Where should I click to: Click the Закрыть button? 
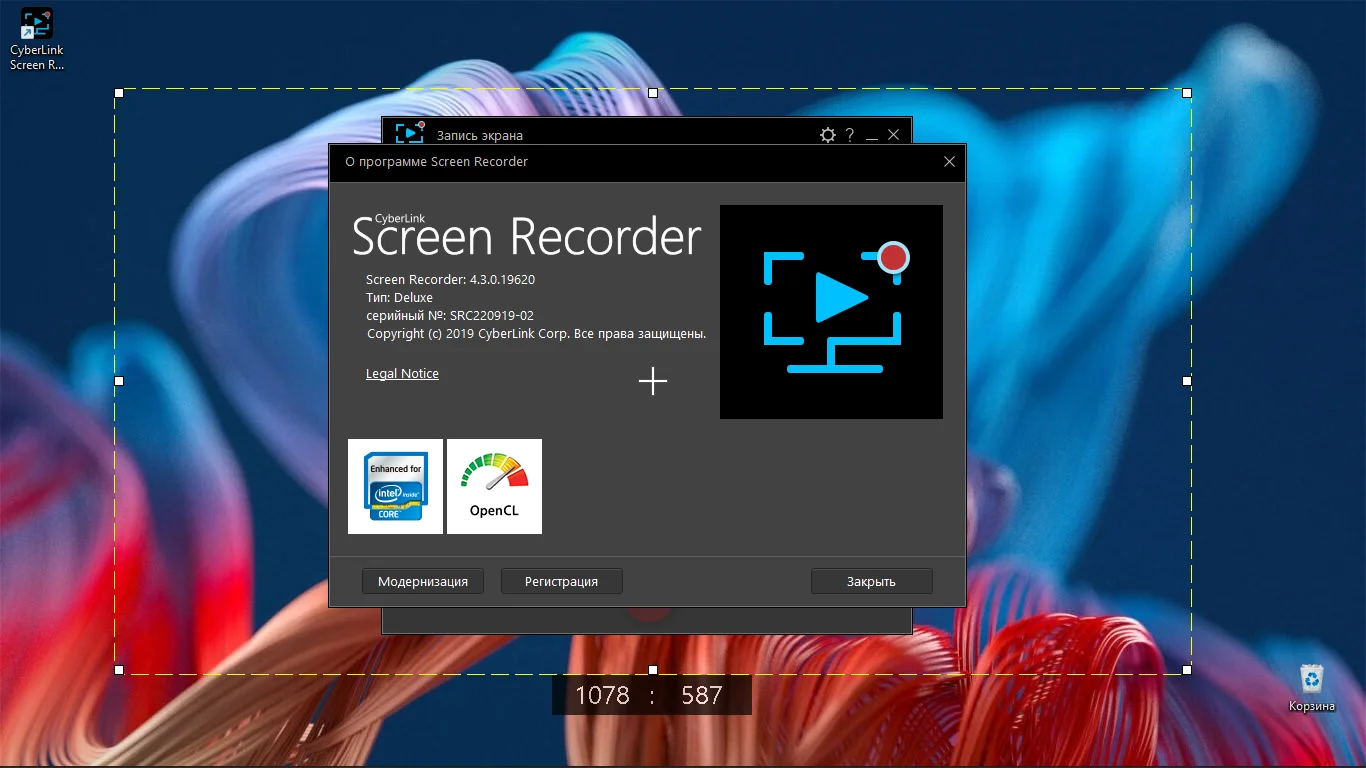871,581
